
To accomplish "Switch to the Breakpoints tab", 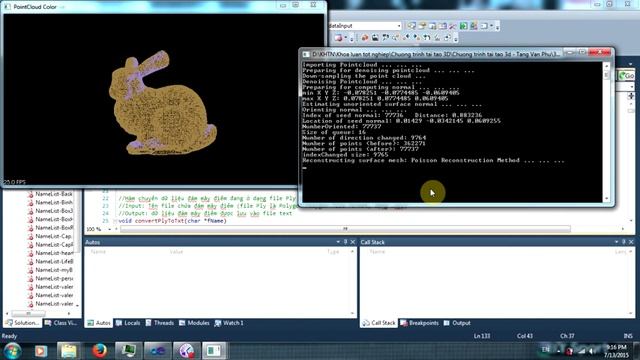I will (x=419, y=323).
